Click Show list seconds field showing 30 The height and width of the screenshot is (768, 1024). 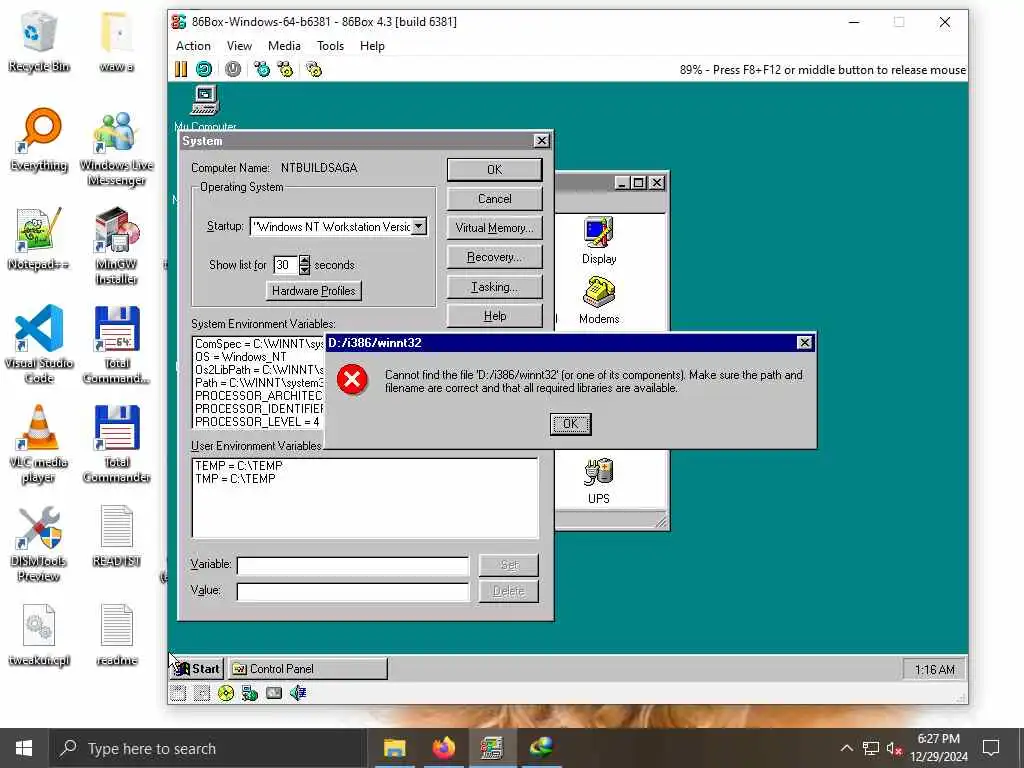pyautogui.click(x=285, y=264)
